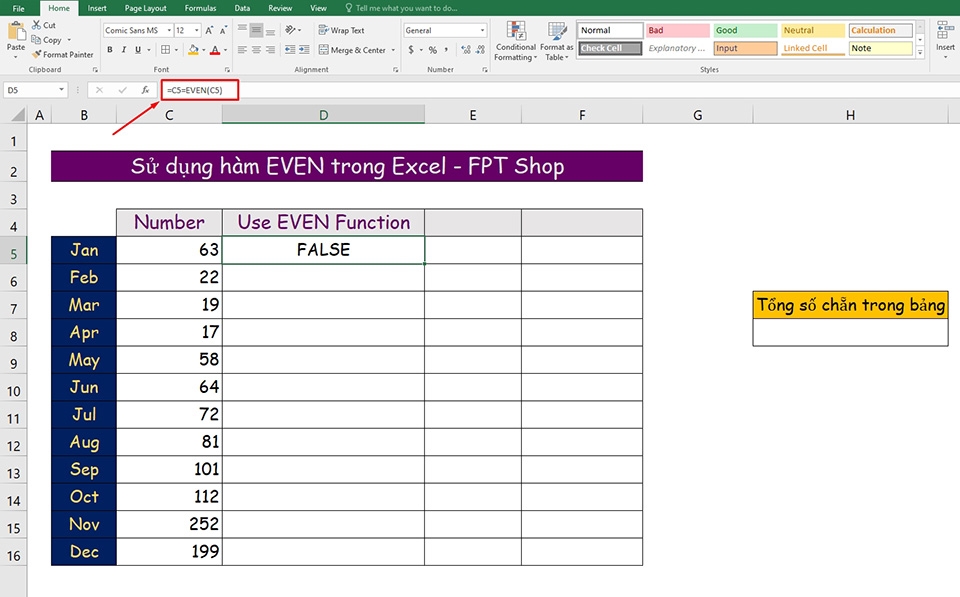Center text horizontally

(256, 50)
